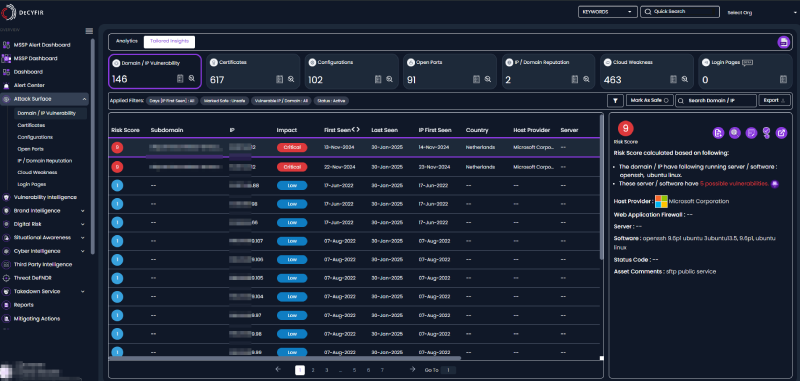Open Vulnerability Intelligence sidebar item
The width and height of the screenshot is (800, 381).
pos(45,197)
